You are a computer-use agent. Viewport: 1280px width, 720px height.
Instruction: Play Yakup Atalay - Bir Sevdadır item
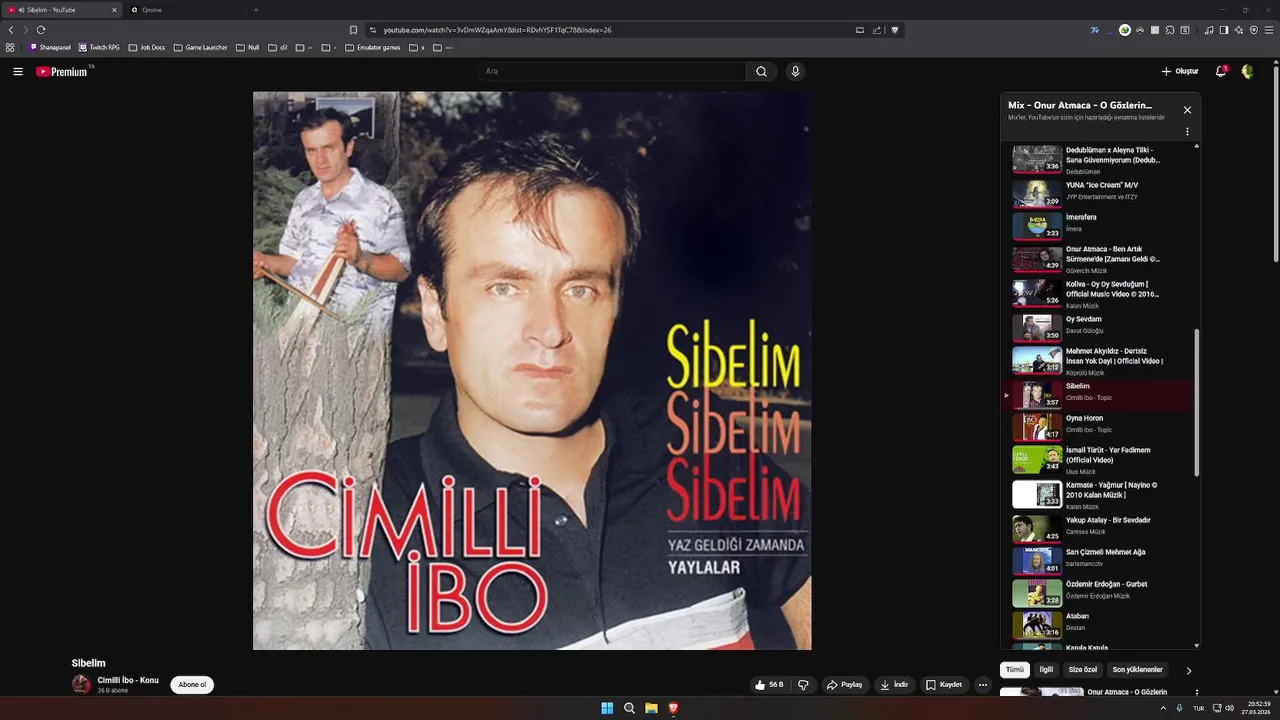coord(1098,527)
